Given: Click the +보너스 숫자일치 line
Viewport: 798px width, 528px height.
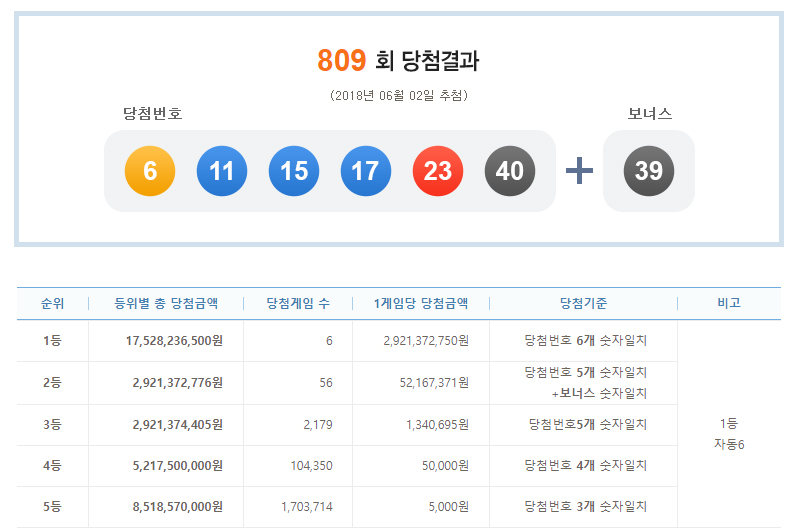Looking at the screenshot, I should pyautogui.click(x=599, y=394).
